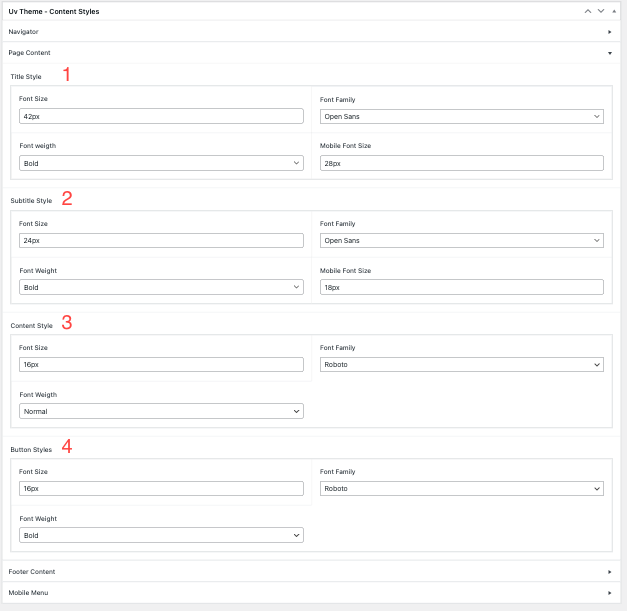
Task: Open Button Styles Font Family dropdown
Action: pyautogui.click(x=461, y=488)
